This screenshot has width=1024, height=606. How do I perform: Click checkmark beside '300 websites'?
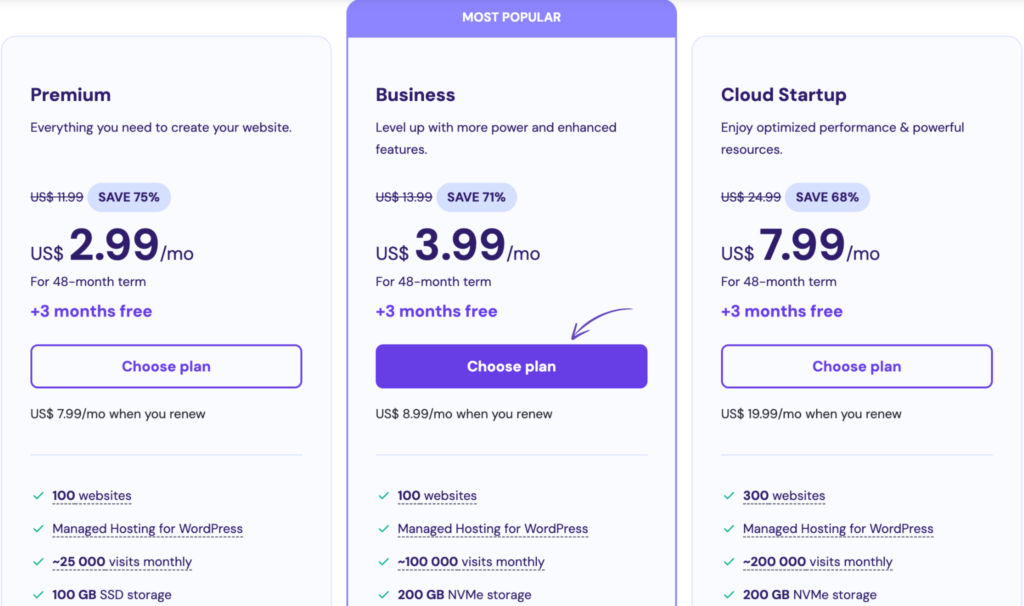729,496
